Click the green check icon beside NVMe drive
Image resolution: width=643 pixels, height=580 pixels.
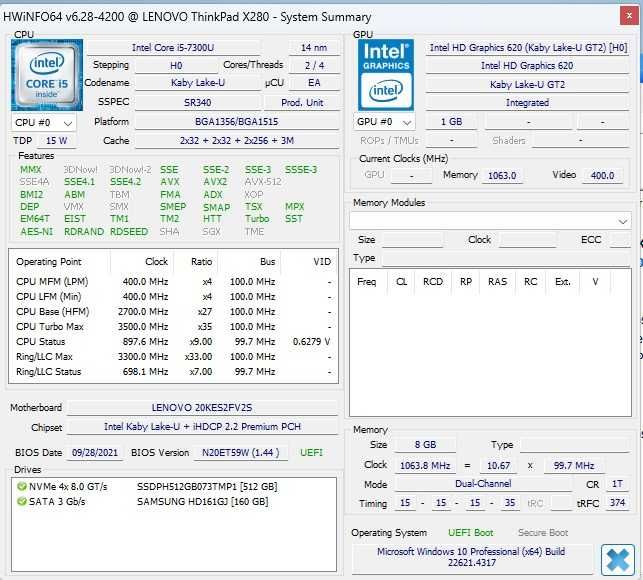pyautogui.click(x=21, y=486)
